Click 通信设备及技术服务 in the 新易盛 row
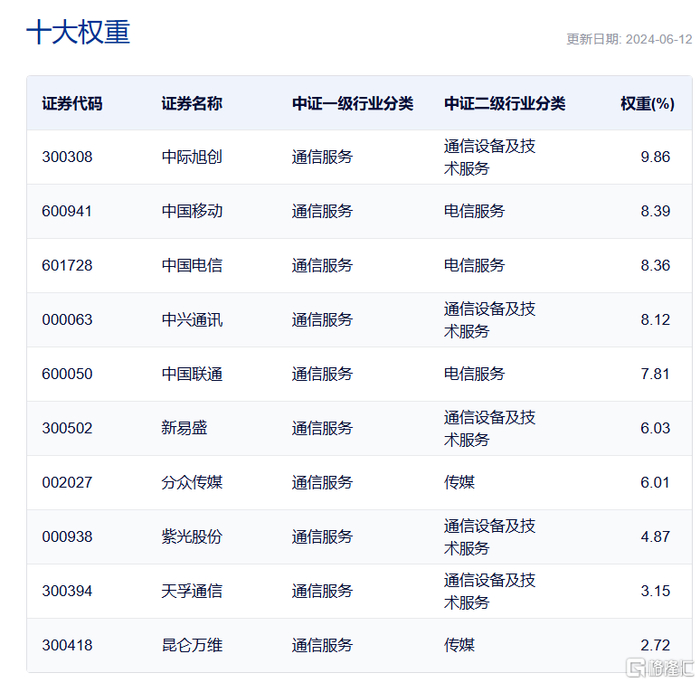 coord(490,428)
